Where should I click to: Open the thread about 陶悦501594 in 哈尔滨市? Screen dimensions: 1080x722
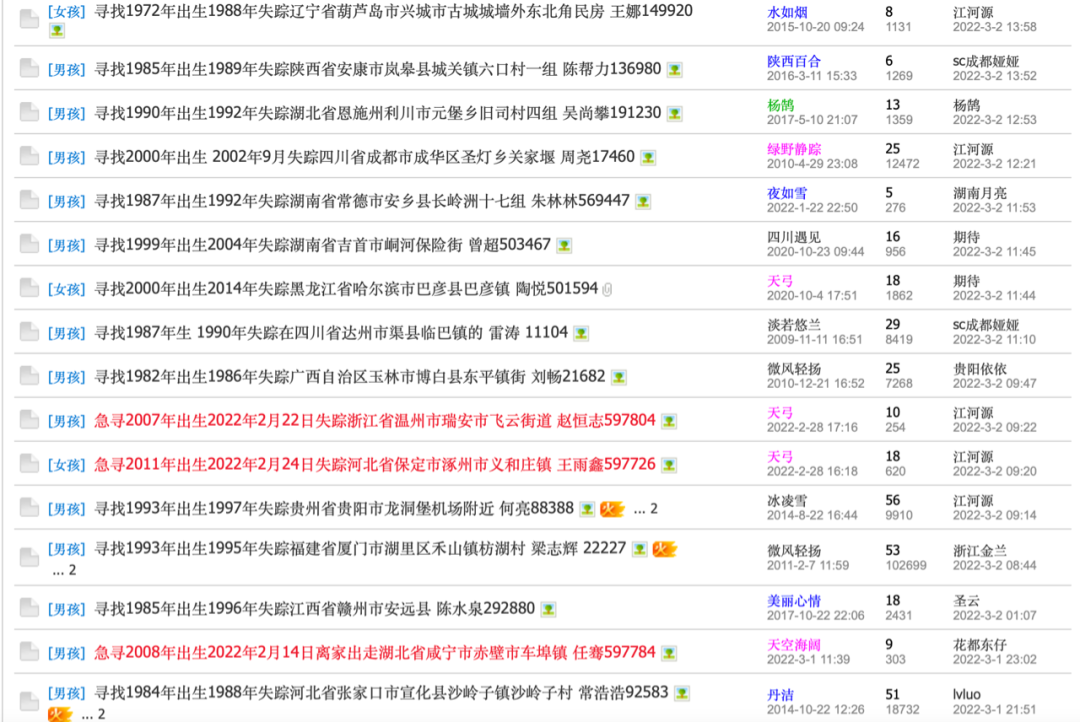pos(346,289)
